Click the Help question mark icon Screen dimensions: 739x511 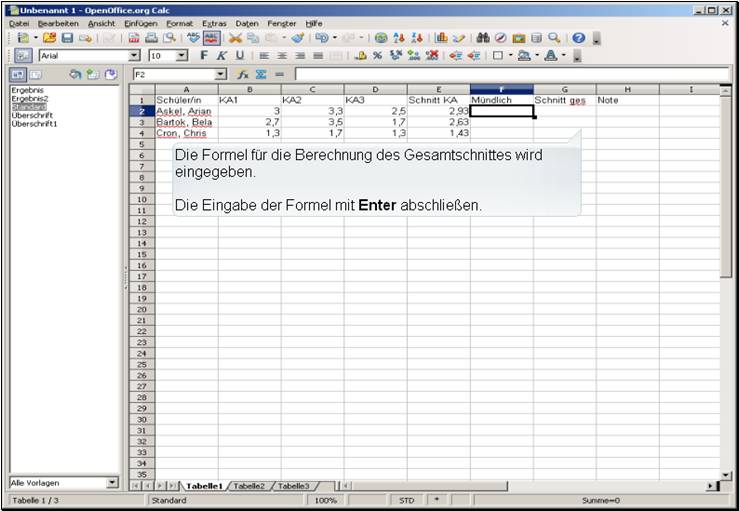click(x=579, y=38)
